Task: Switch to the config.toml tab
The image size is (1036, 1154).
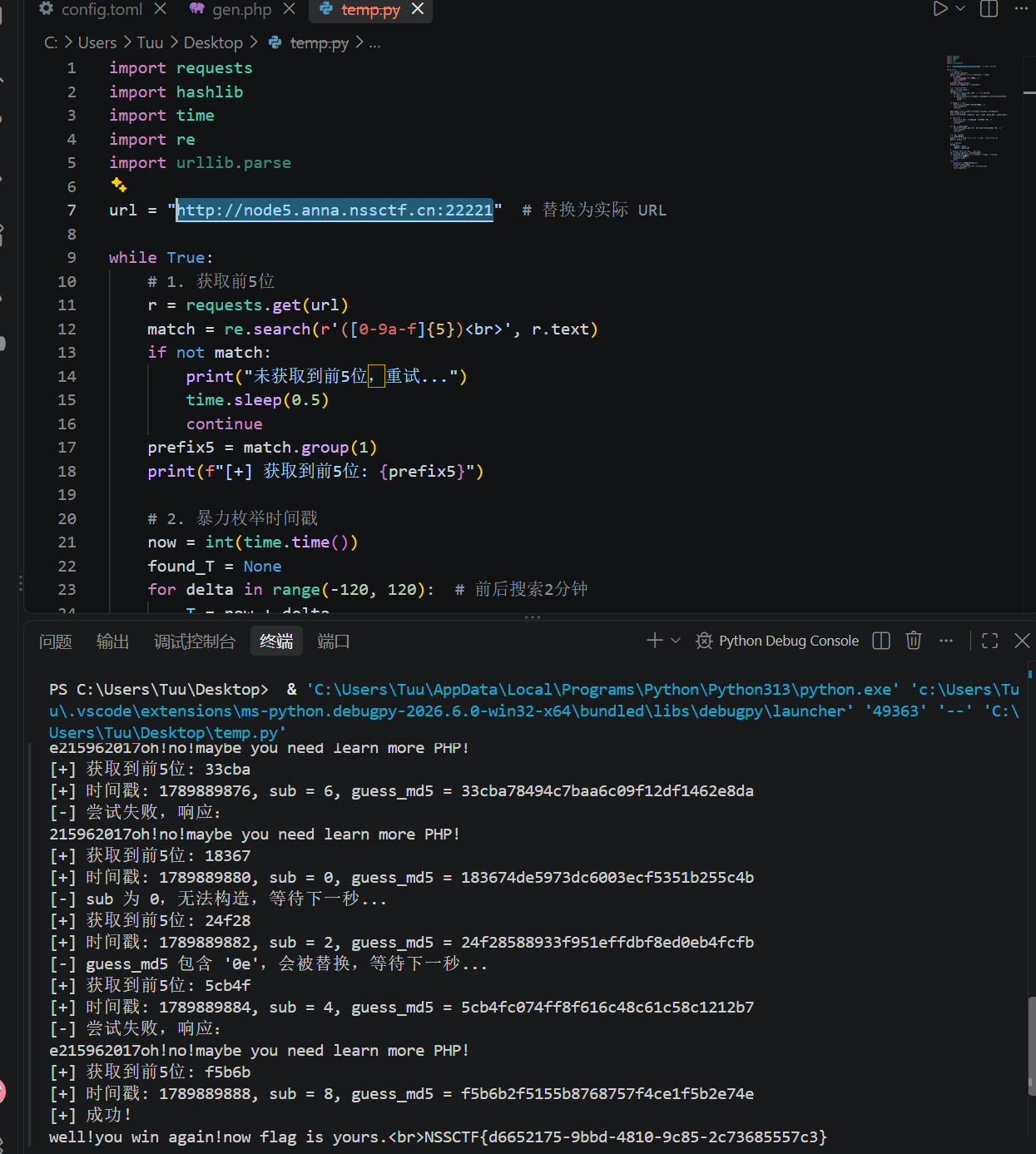Action: coord(102,10)
